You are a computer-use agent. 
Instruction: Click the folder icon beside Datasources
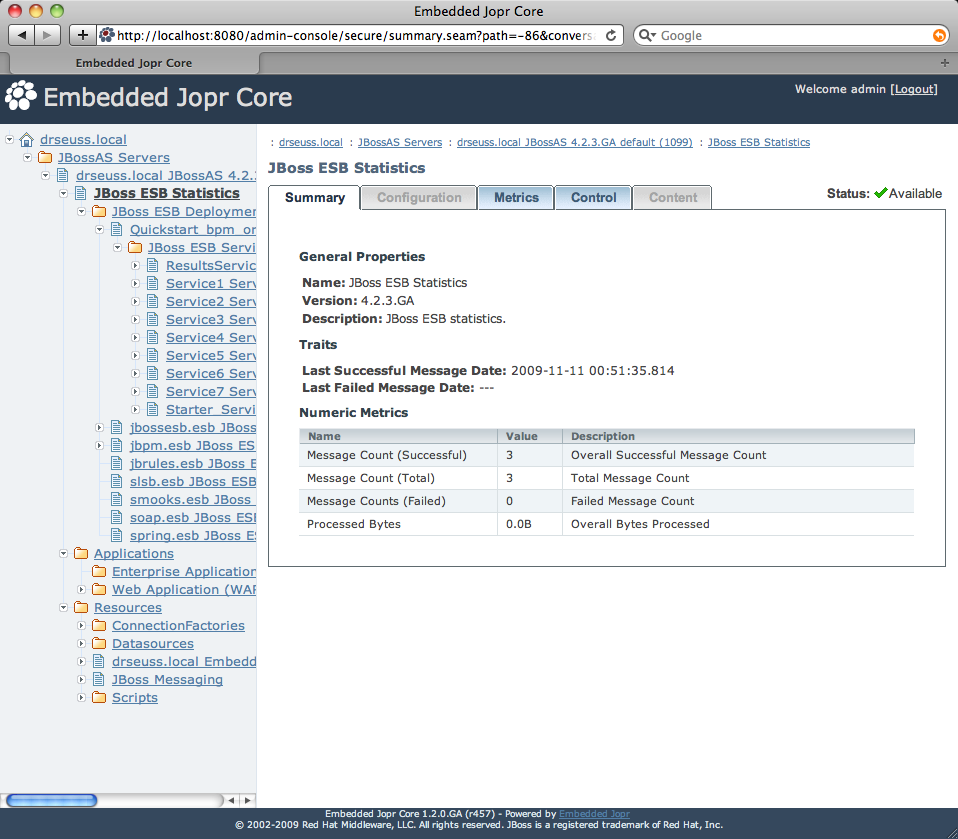coord(99,643)
